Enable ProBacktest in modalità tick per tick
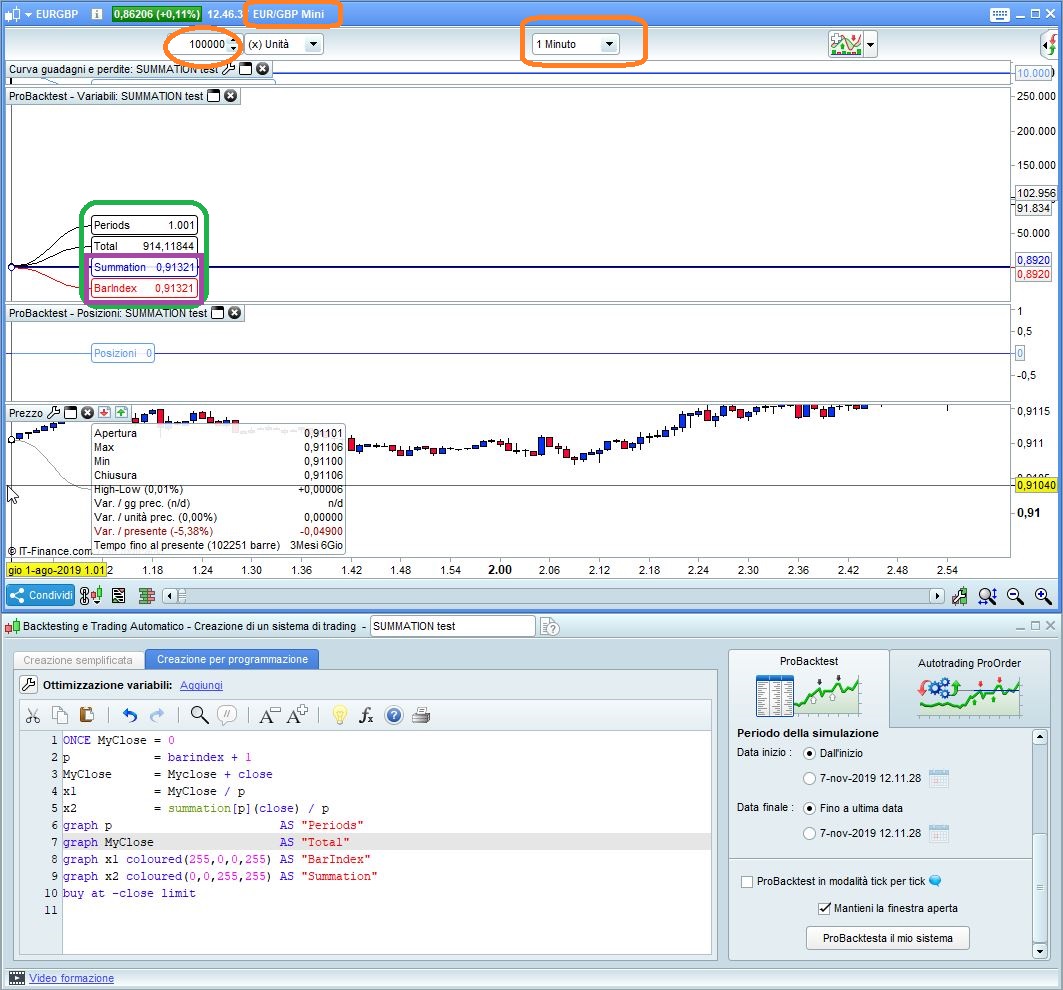 click(747, 882)
